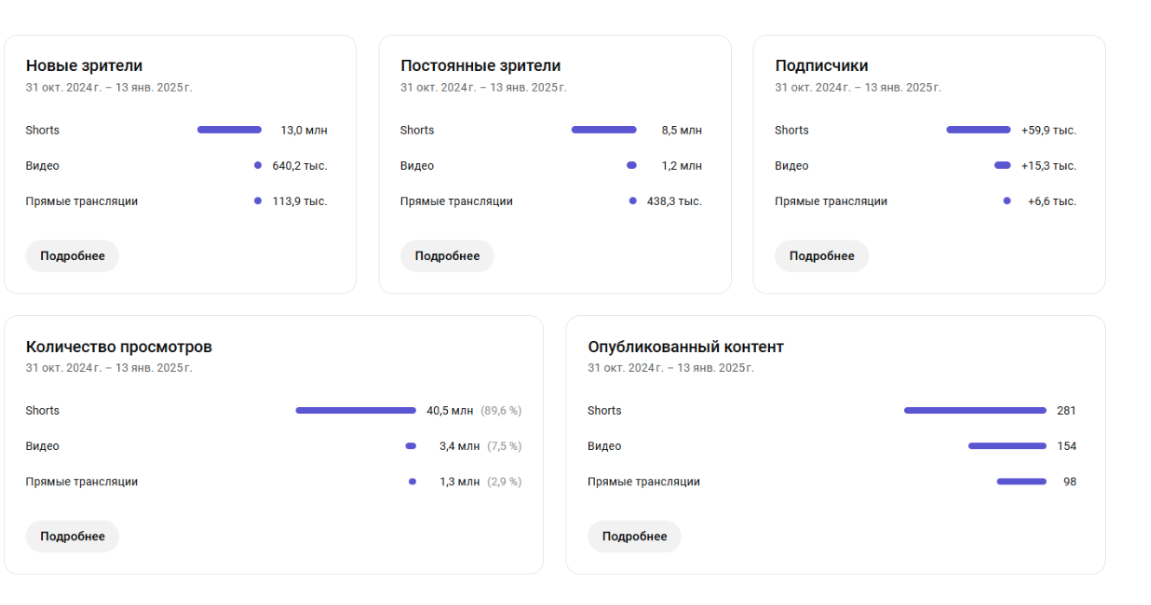
Task: Click the 13,0 млн Shorts value
Action: 304,130
